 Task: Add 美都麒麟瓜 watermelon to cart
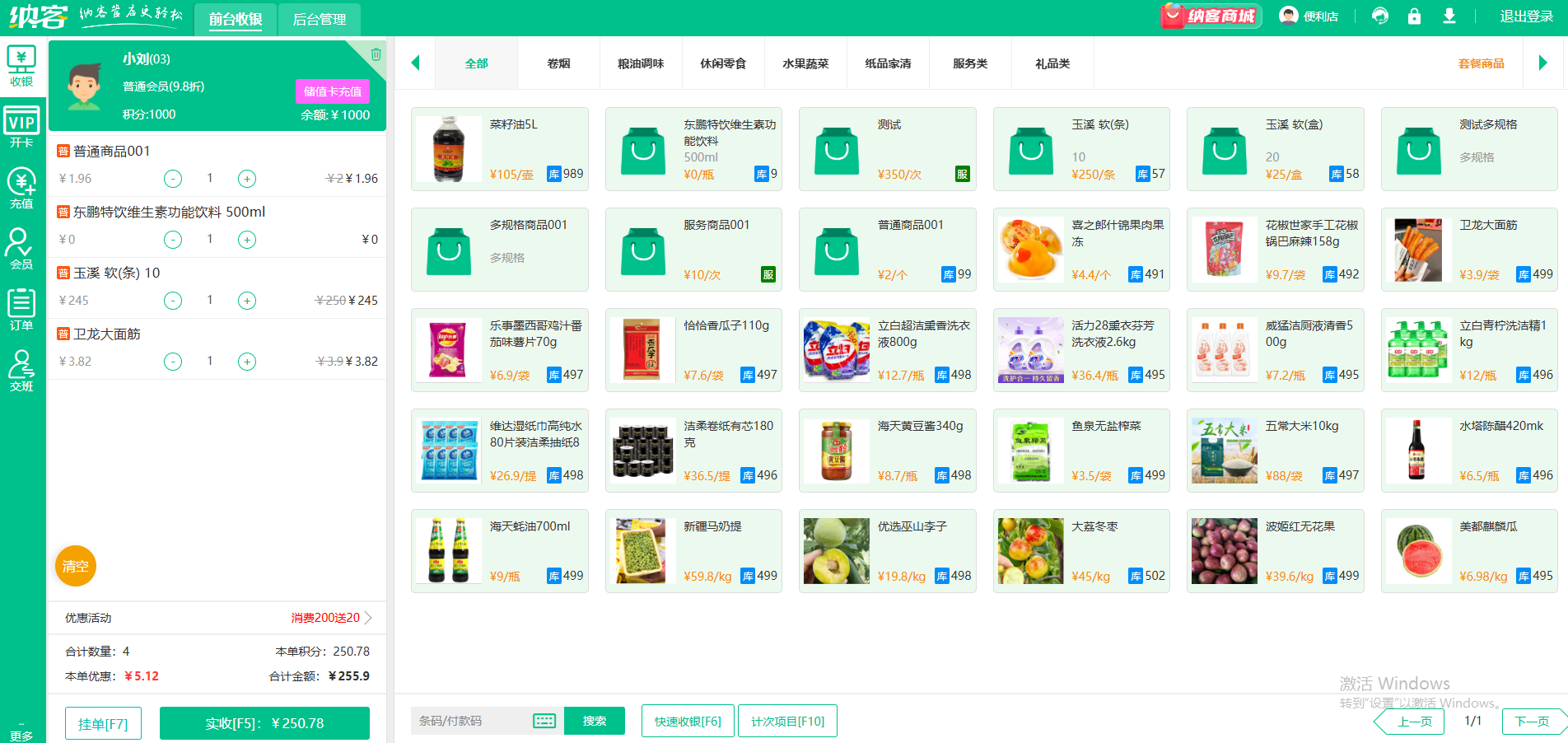pyautogui.click(x=1469, y=551)
